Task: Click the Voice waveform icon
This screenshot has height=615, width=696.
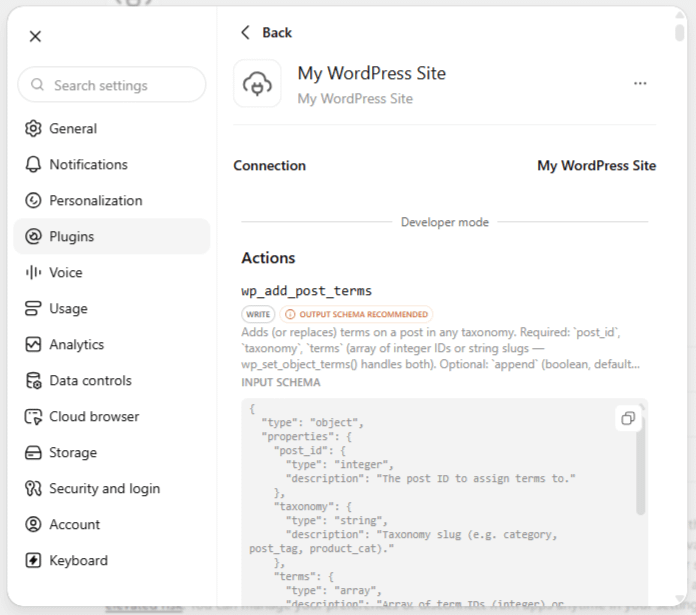Action: coord(33,272)
